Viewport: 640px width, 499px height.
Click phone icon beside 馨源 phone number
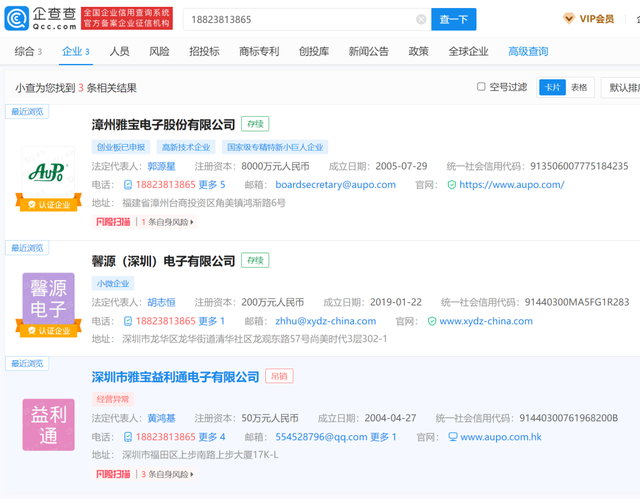coord(128,321)
